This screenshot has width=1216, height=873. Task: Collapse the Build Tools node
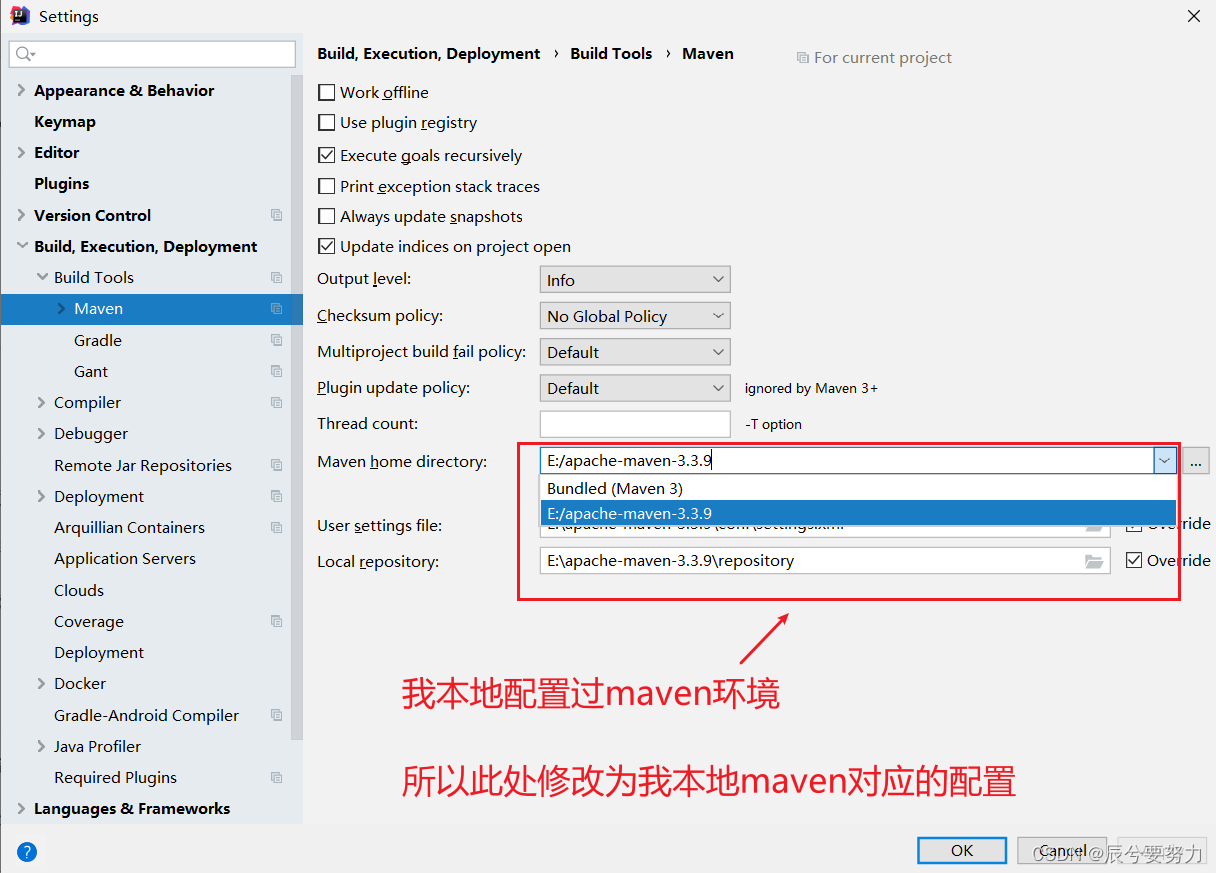tap(41, 277)
